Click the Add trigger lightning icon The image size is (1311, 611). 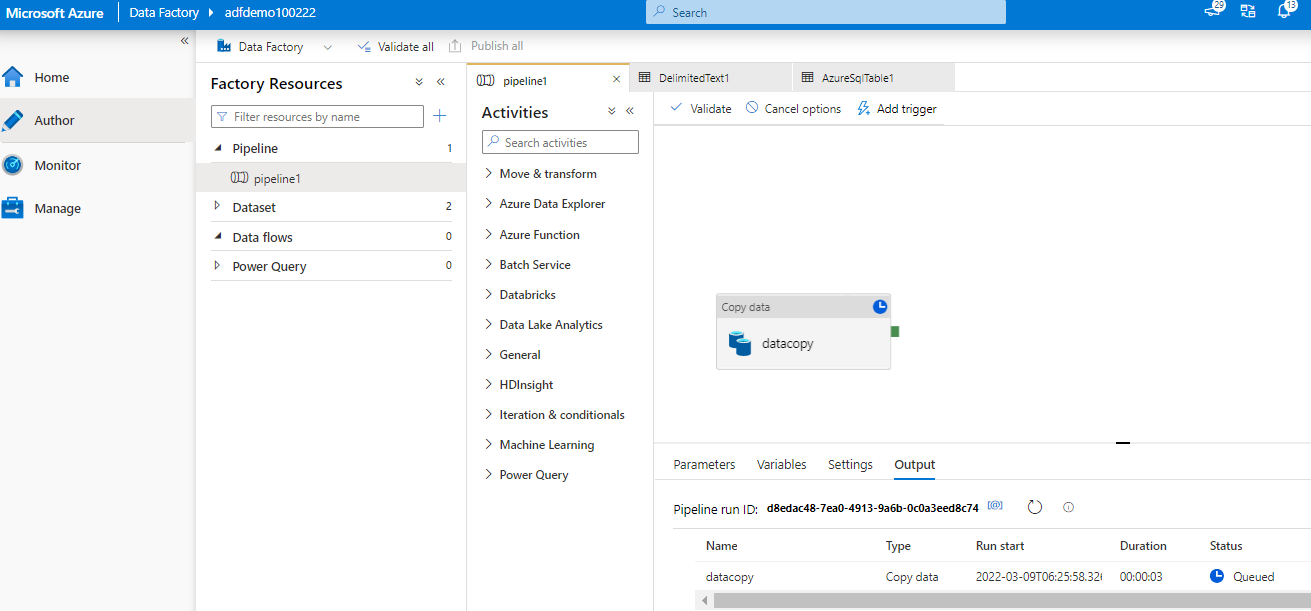(x=864, y=108)
